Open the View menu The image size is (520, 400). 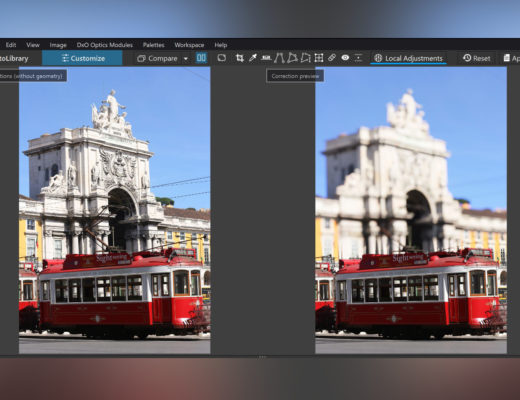[x=33, y=45]
